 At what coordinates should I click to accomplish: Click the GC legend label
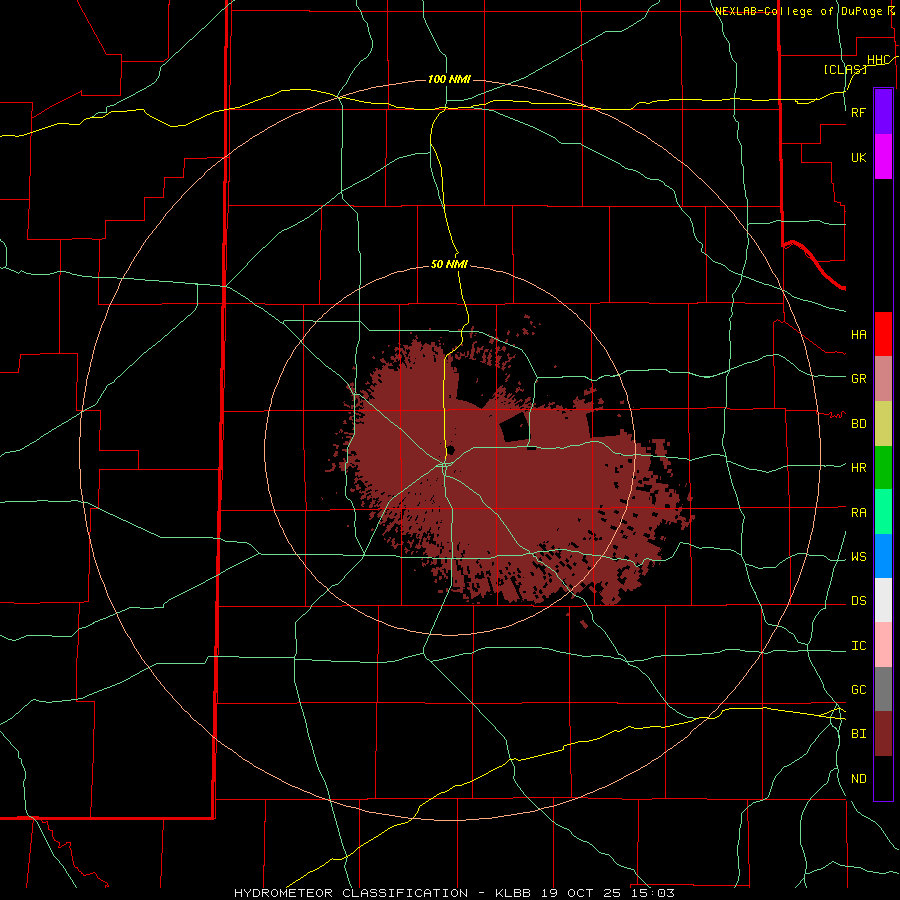[x=858, y=690]
